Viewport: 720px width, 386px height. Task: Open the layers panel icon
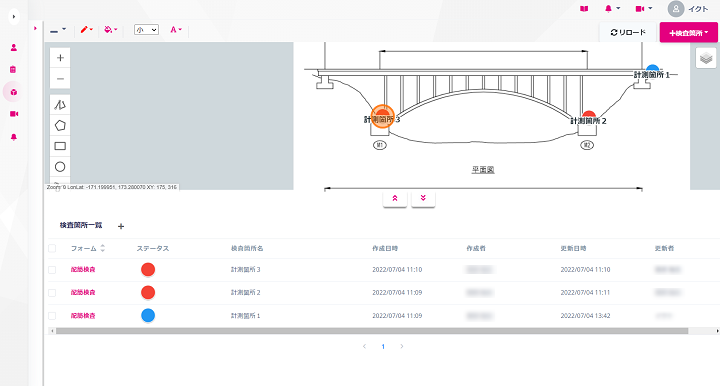[706, 58]
